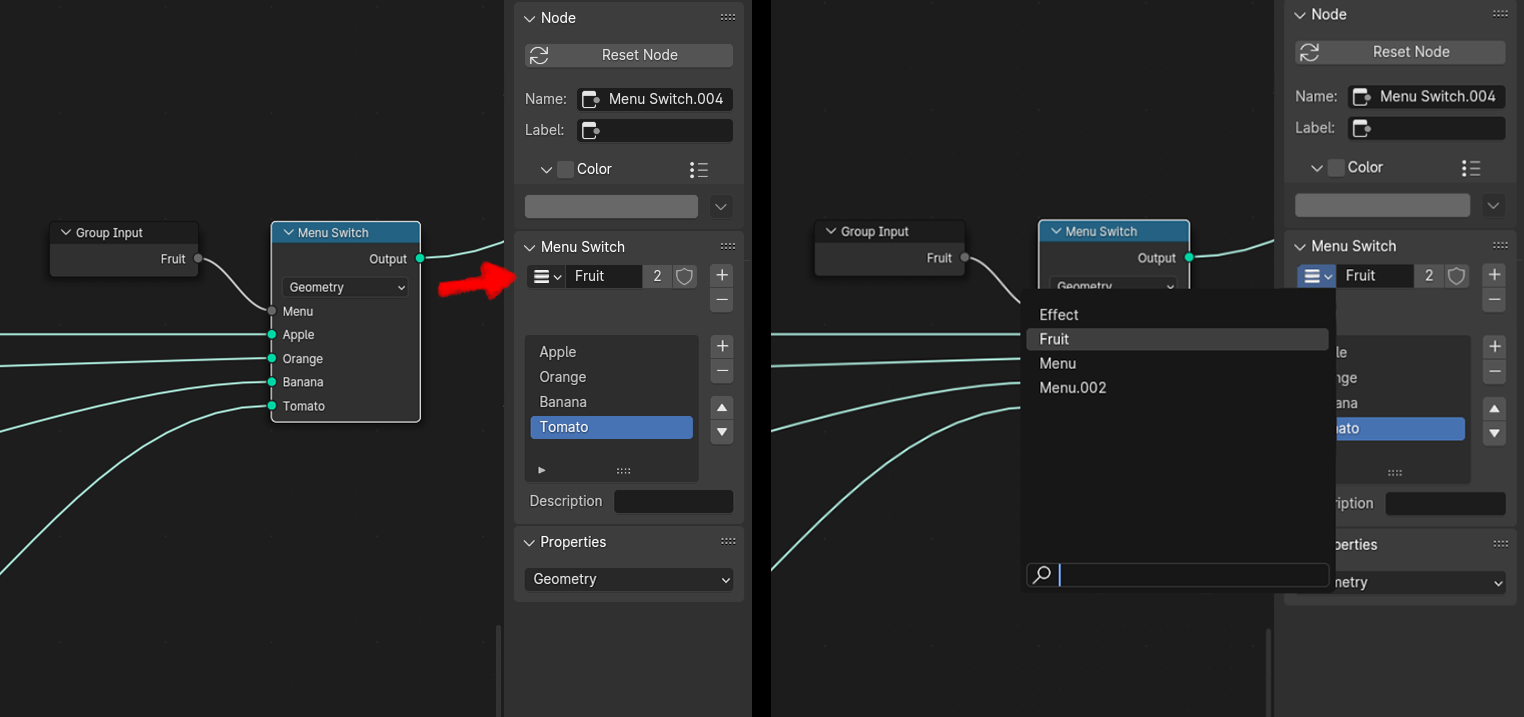Viewport: 1524px width, 717px height.
Task: Select Banana in the enum items list
Action: point(611,402)
